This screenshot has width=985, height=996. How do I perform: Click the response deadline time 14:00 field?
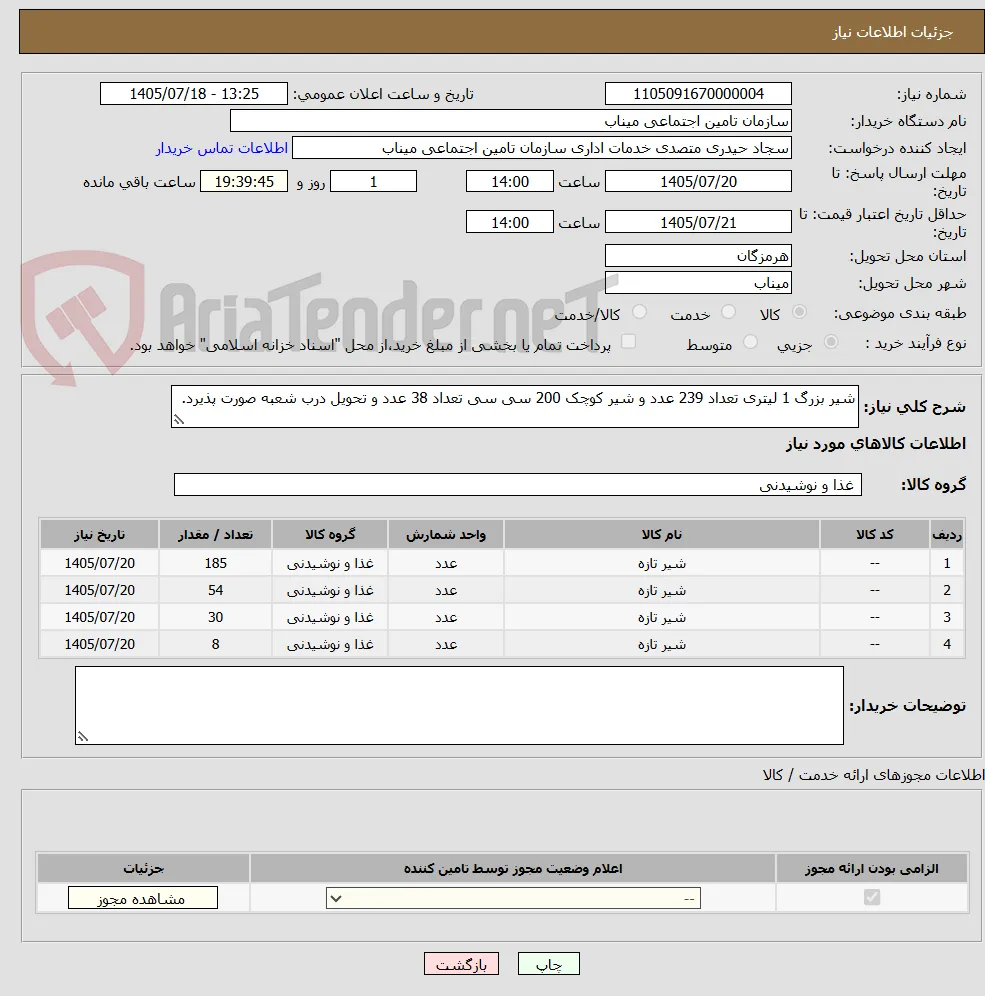(x=509, y=181)
